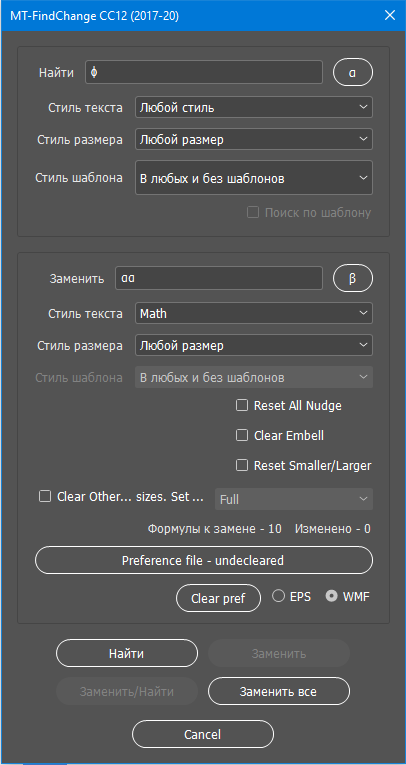Toggle the Clear Embell checkbox
Screen dimensions: 406x765
pos(242,435)
